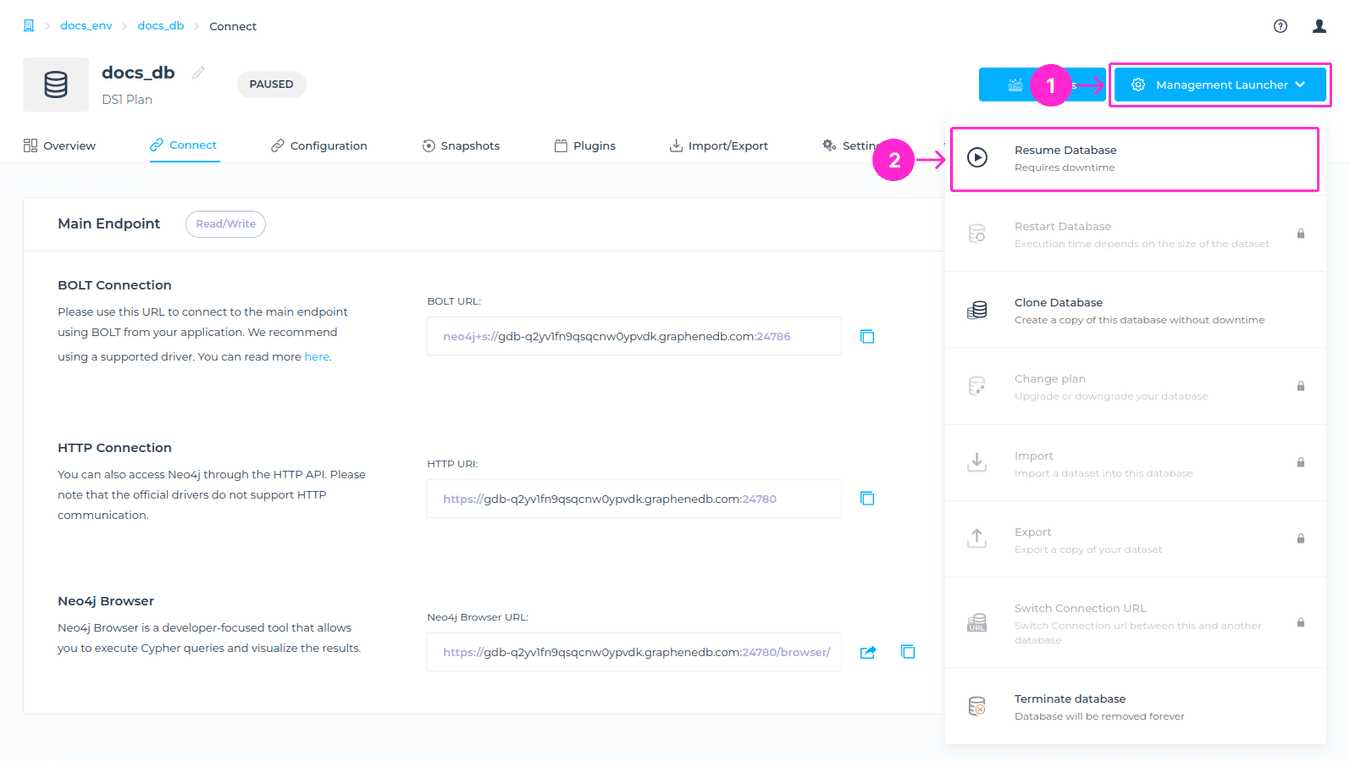
Task: Open the Plugins tab
Action: (x=585, y=146)
